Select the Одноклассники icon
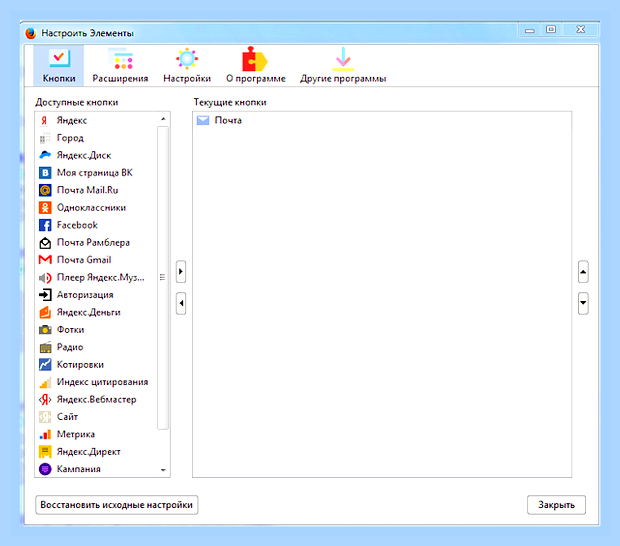 45,208
